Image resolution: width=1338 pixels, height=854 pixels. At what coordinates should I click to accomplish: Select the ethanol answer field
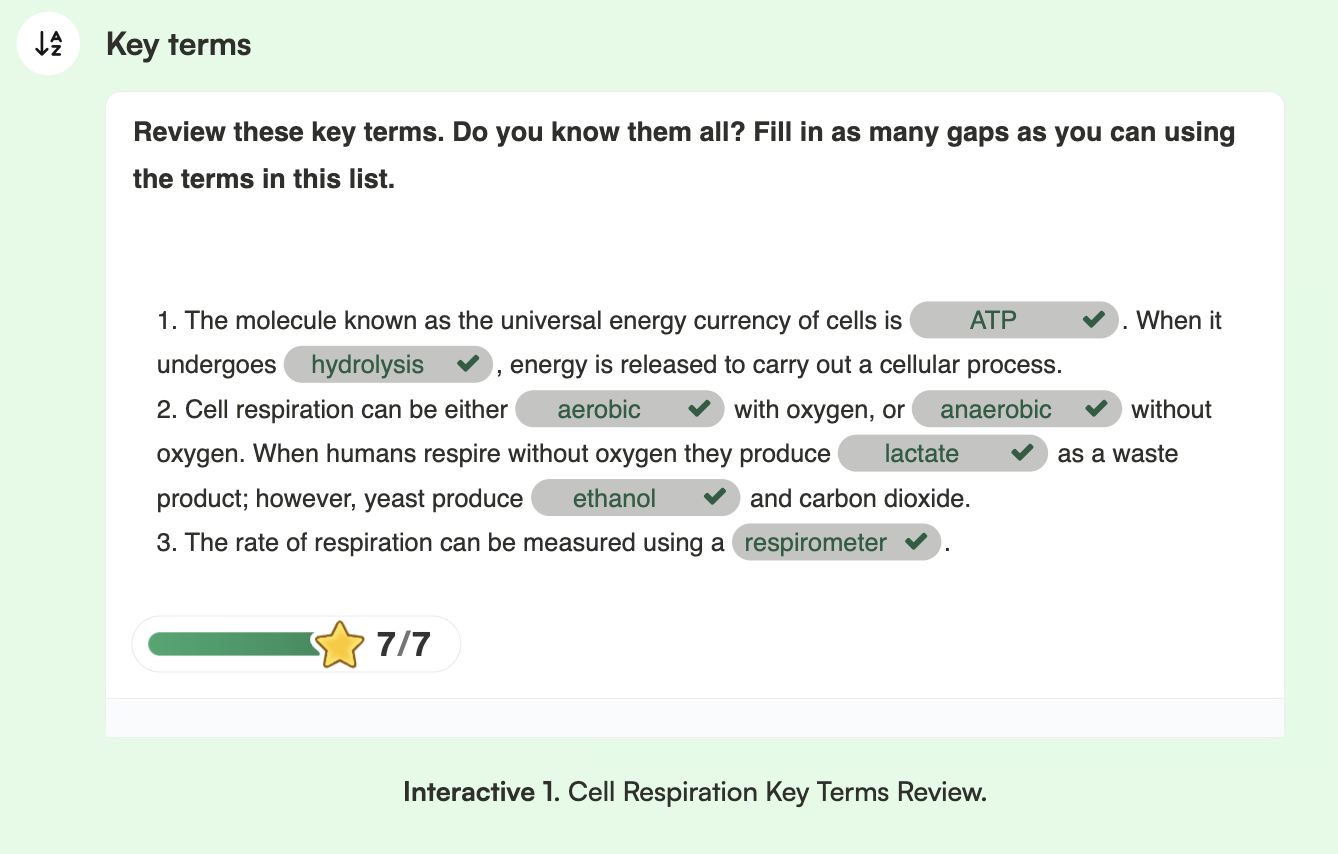[x=614, y=498]
